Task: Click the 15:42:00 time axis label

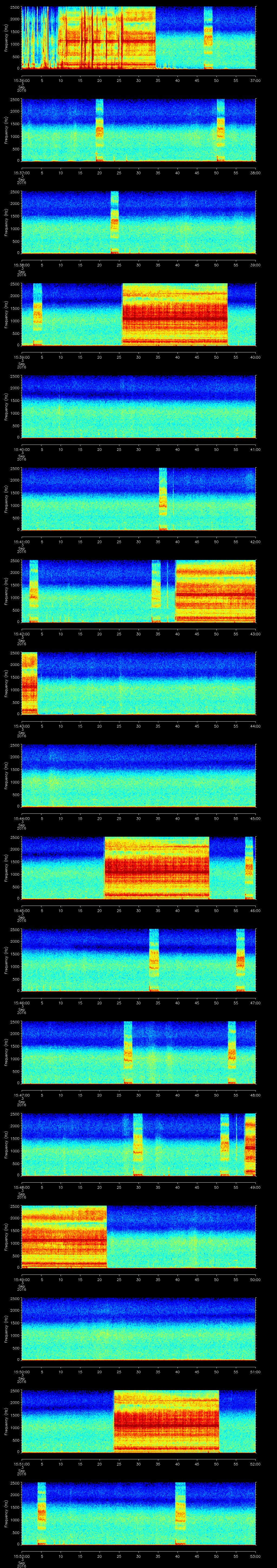Action: 22,634
